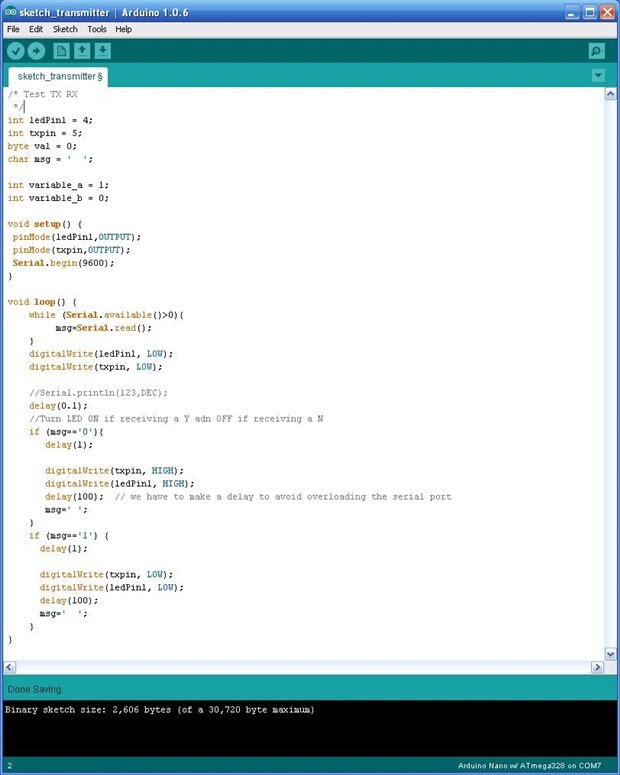Click the 'Turn LED ON' comment line
This screenshot has height=775, width=620.
(x=176, y=419)
